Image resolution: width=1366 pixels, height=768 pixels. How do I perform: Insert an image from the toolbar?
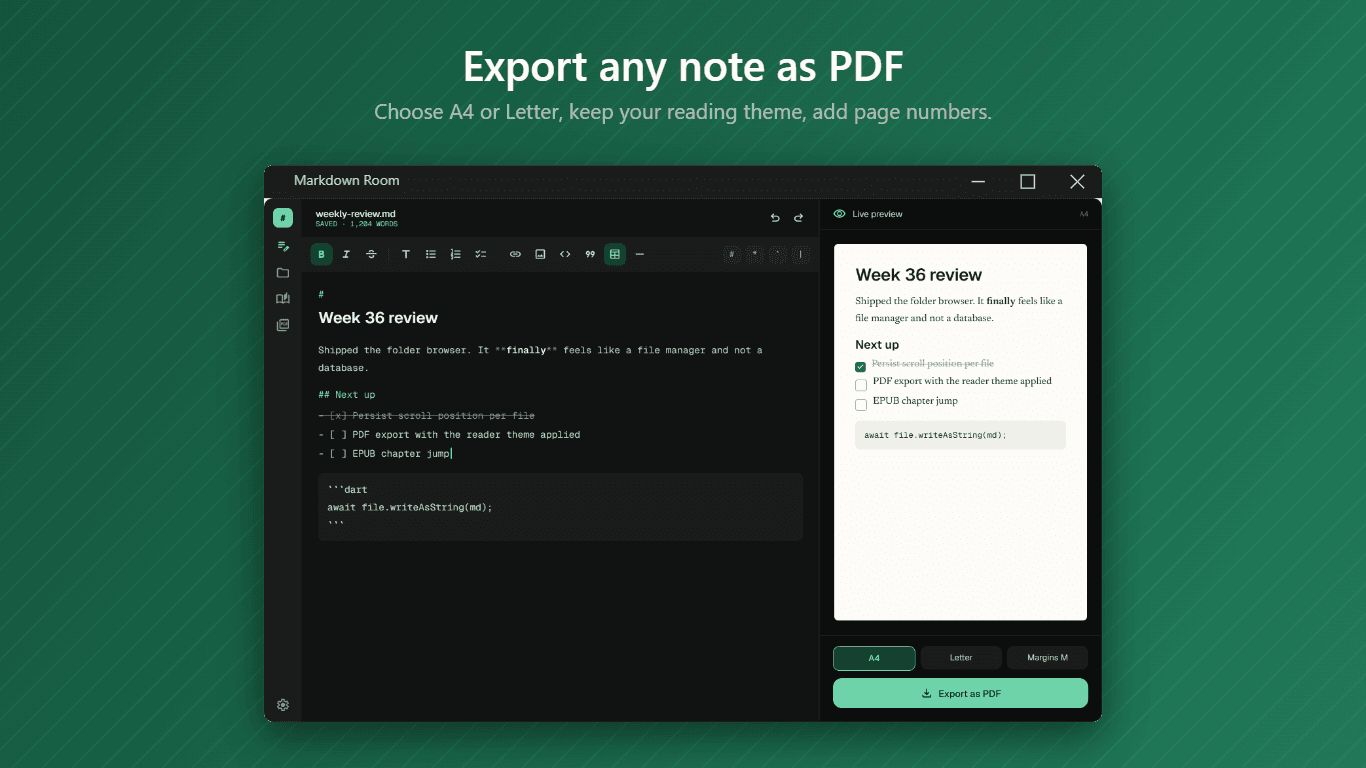pos(540,254)
